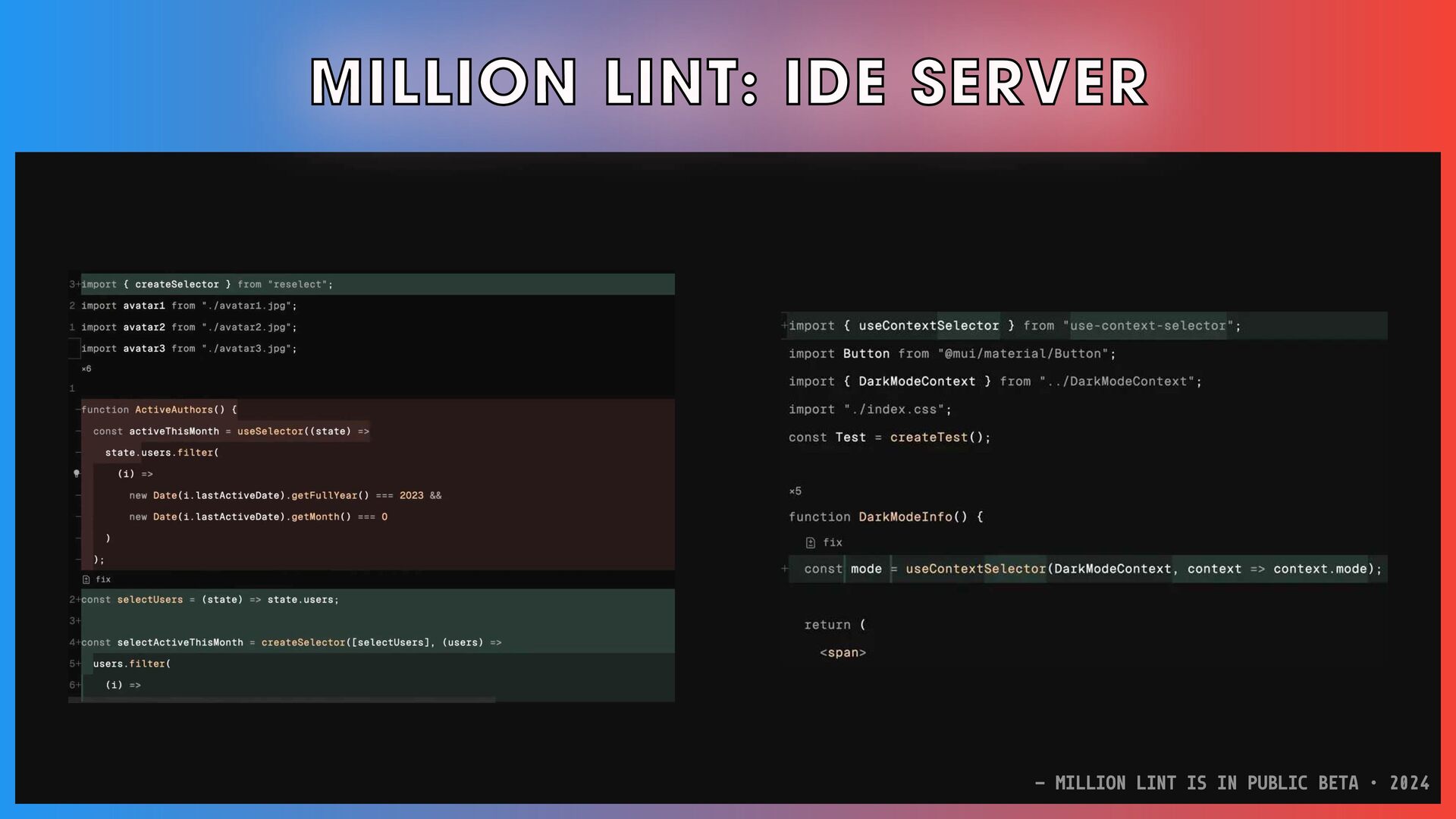Click the DarkModeInfo function name

pyautogui.click(x=905, y=517)
